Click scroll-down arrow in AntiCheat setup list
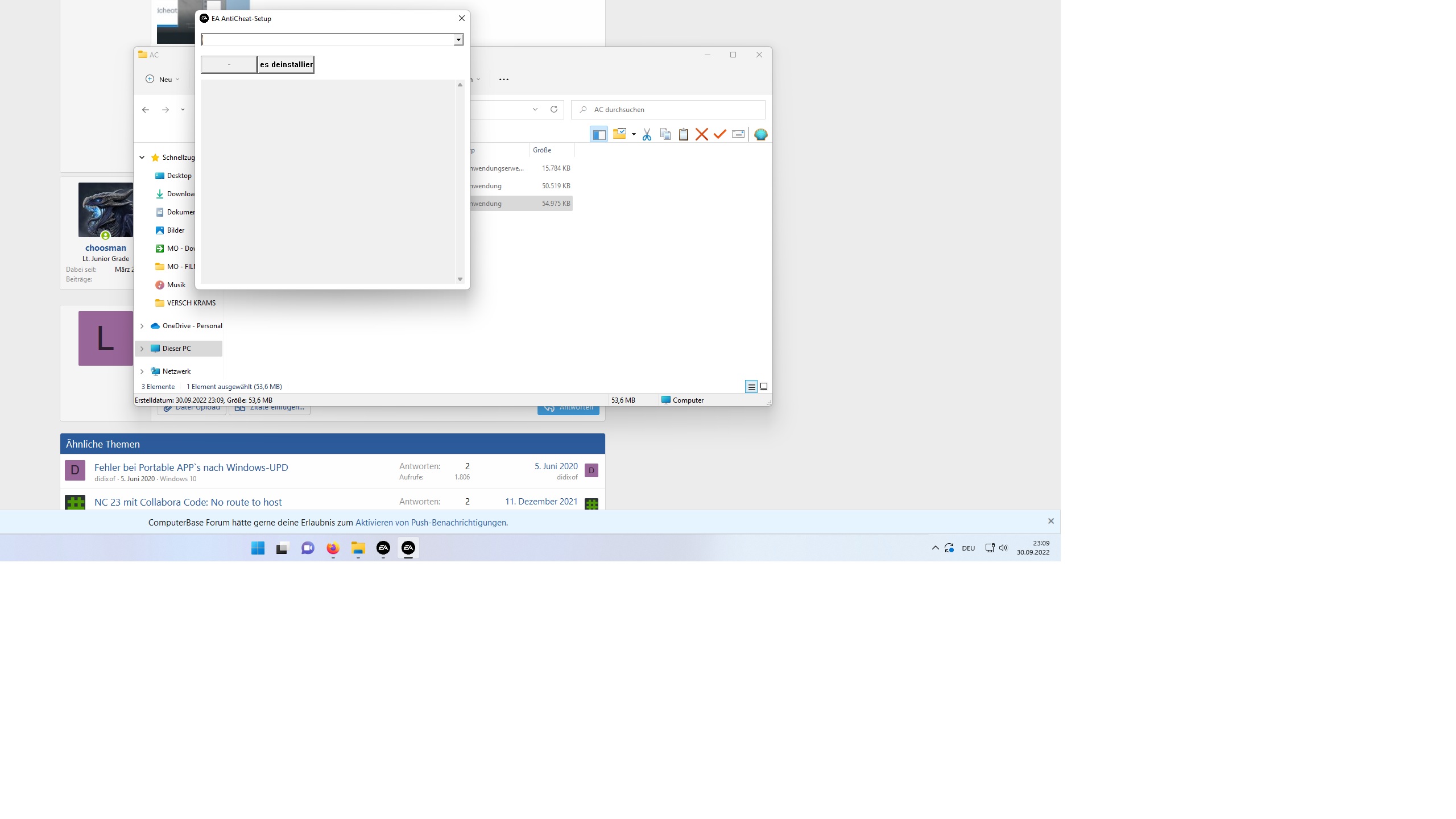 [x=460, y=279]
